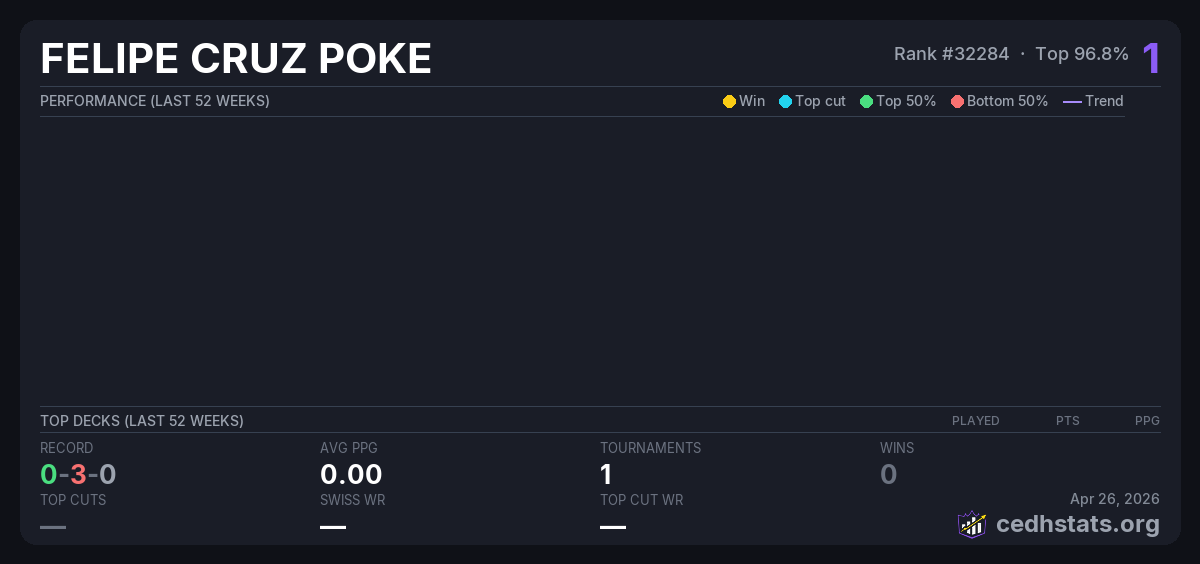Click the large purple number 1 badge
This screenshot has height=564, width=1200.
pos(1151,59)
